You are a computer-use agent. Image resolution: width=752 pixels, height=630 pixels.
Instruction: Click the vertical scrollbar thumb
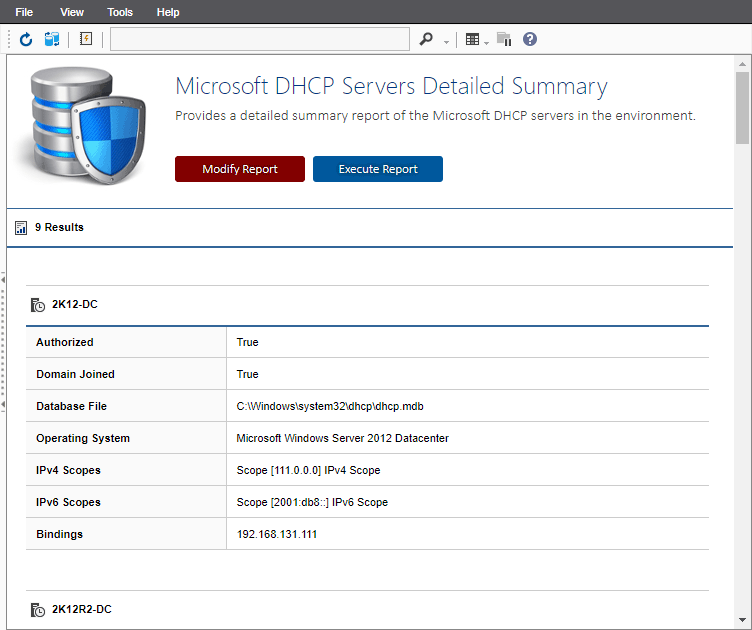(x=742, y=108)
